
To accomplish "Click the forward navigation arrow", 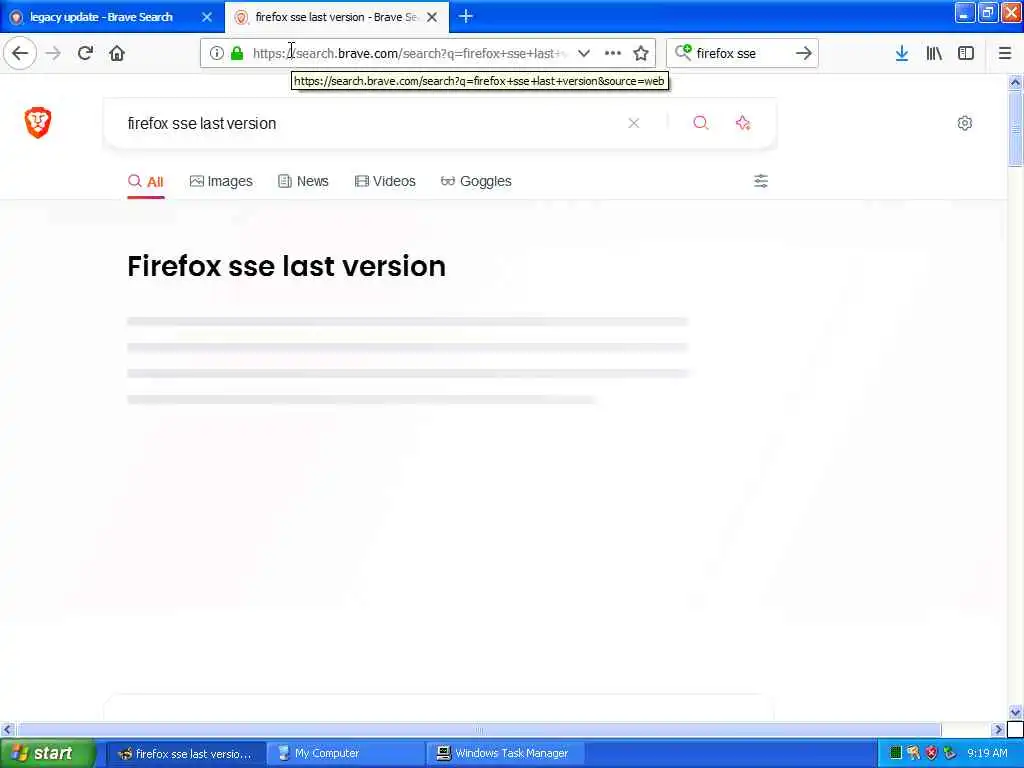I will point(53,53).
